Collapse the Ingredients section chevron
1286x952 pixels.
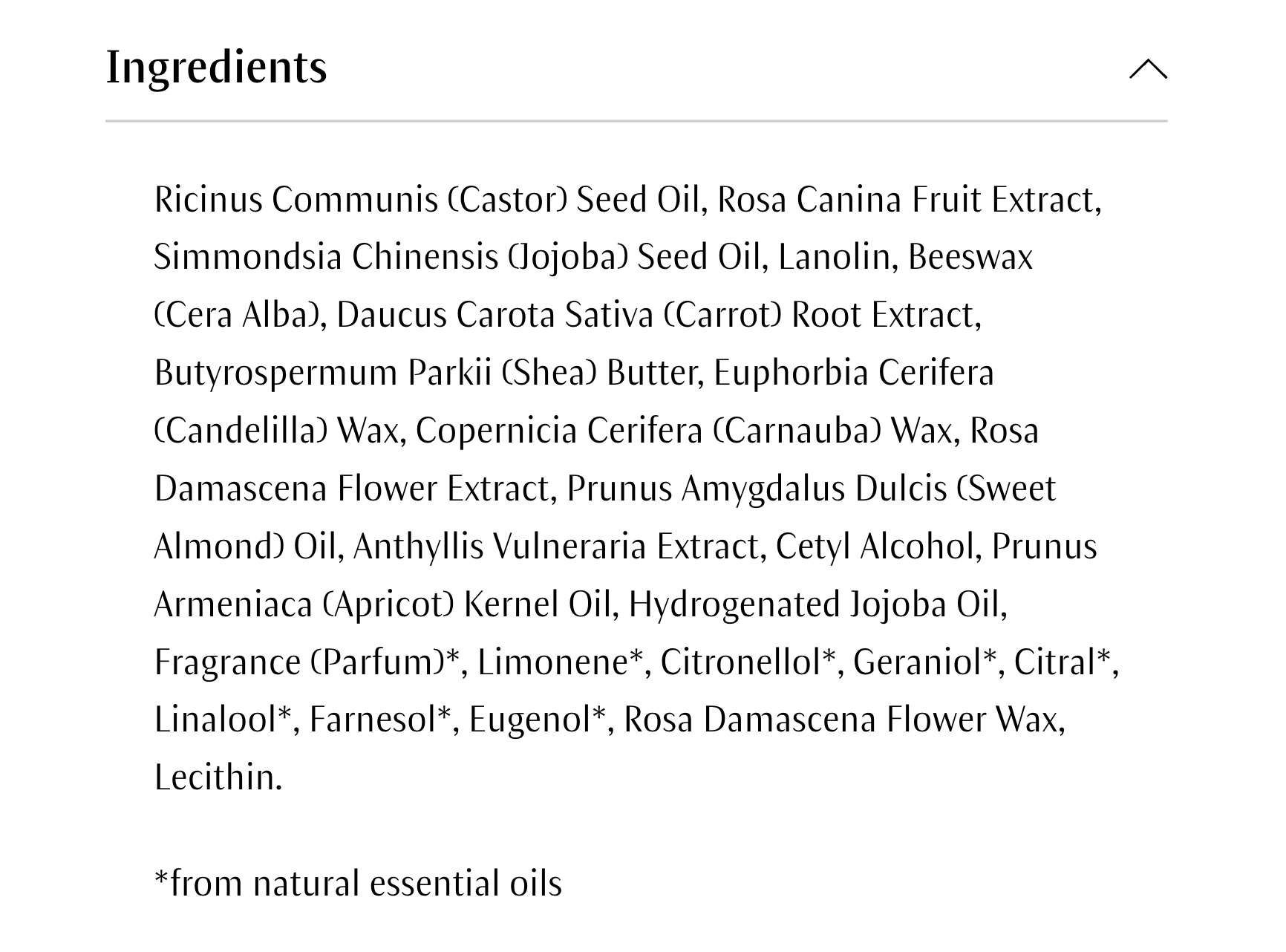coord(1147,69)
